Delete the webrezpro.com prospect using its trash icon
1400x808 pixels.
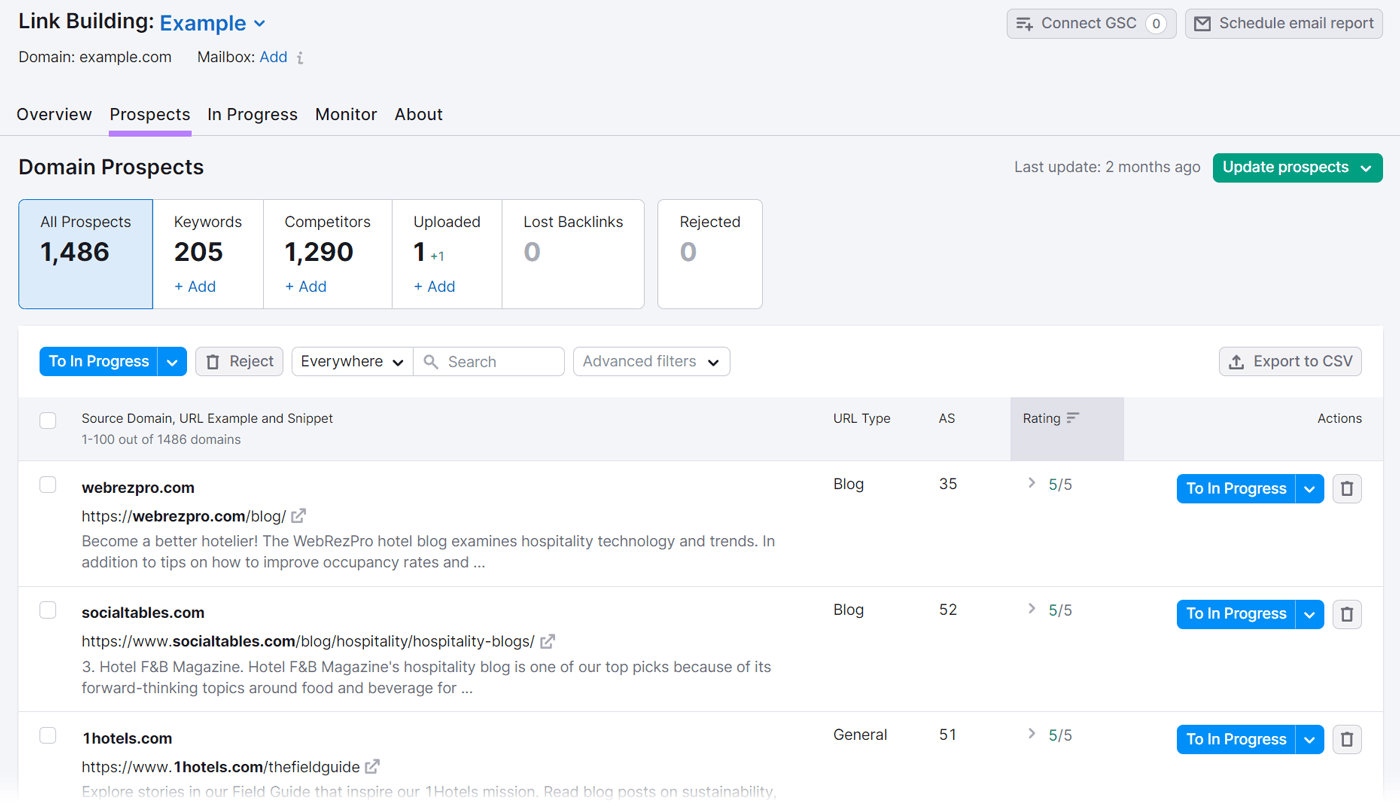point(1346,488)
